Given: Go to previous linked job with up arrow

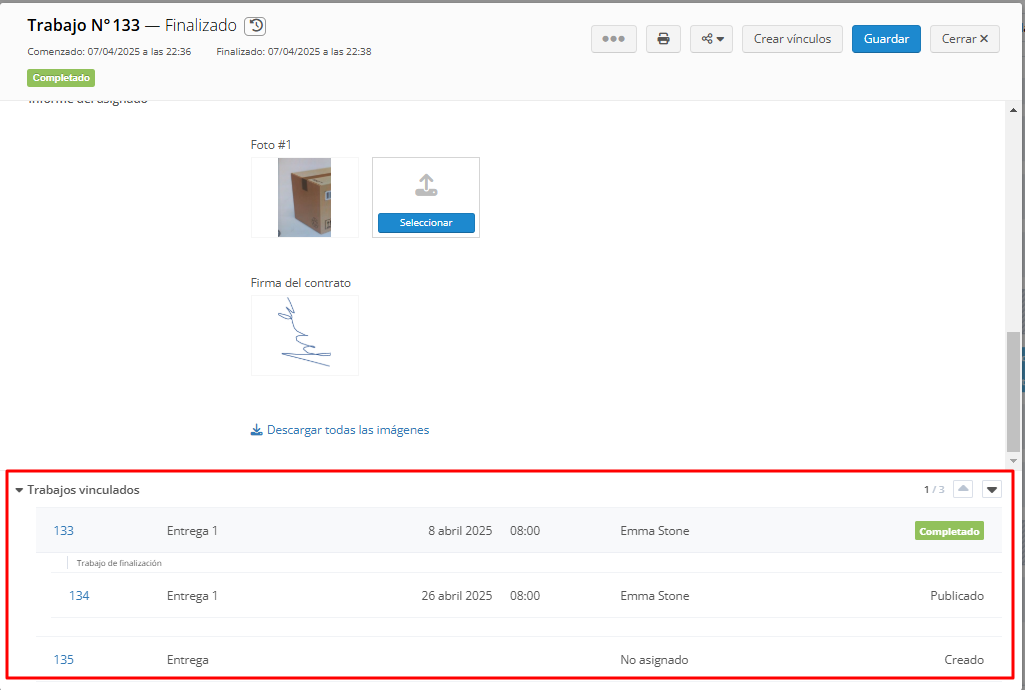Looking at the screenshot, I should 963,489.
